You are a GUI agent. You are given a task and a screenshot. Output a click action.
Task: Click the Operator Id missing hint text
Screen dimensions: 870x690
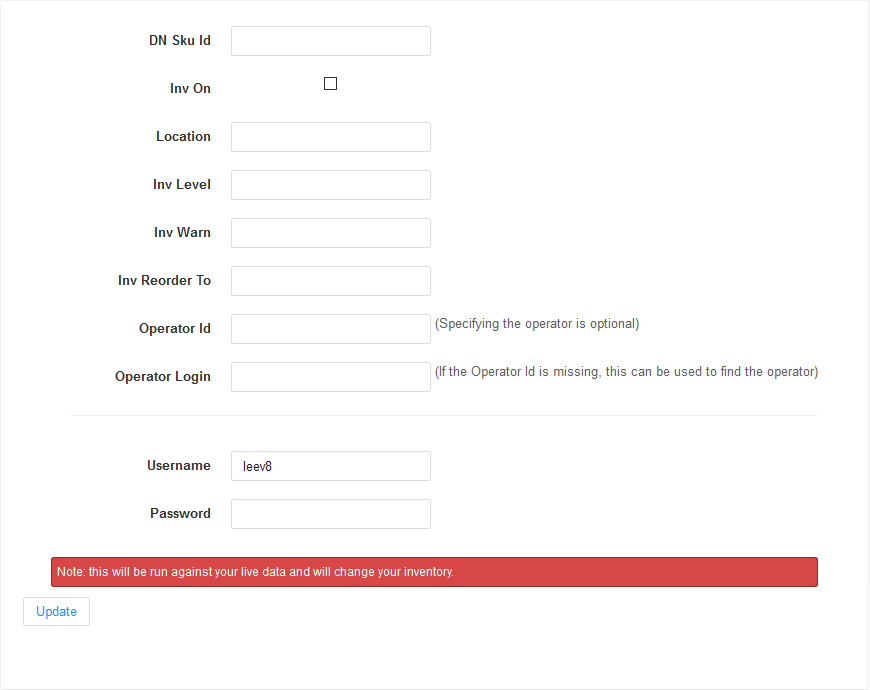point(626,371)
